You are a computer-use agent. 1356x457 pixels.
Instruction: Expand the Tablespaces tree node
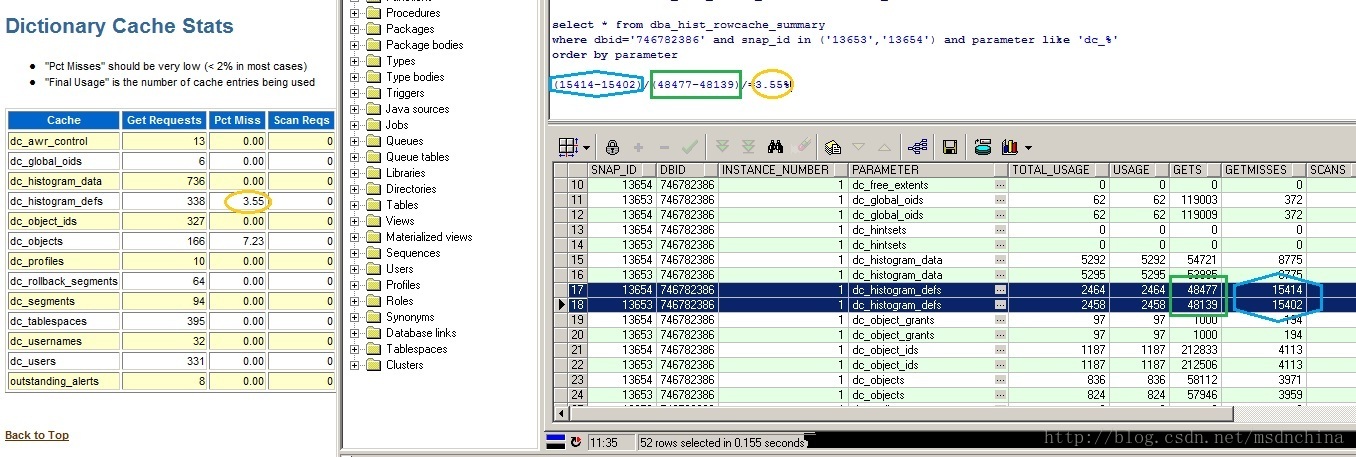(354, 349)
